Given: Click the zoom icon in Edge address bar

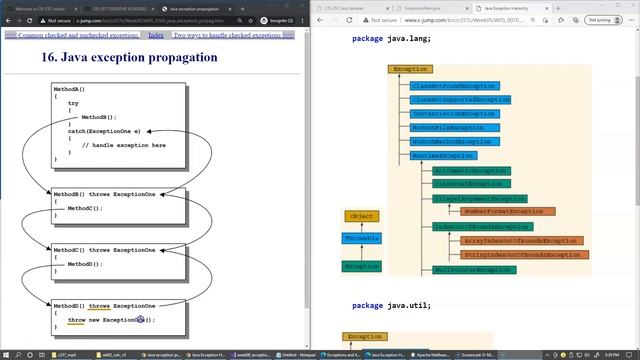Looking at the screenshot, I should (533, 20).
